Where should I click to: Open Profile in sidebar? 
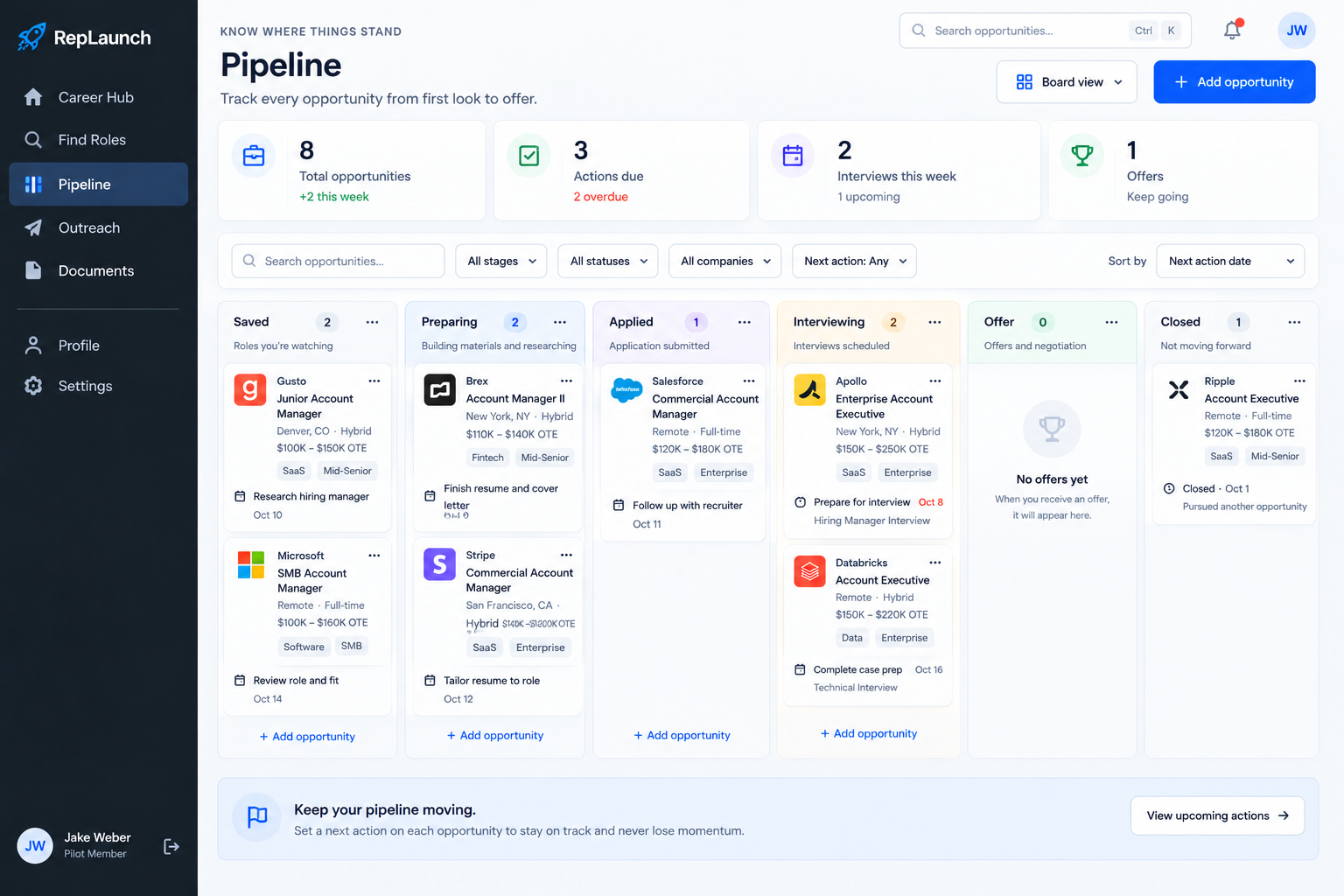click(x=98, y=346)
